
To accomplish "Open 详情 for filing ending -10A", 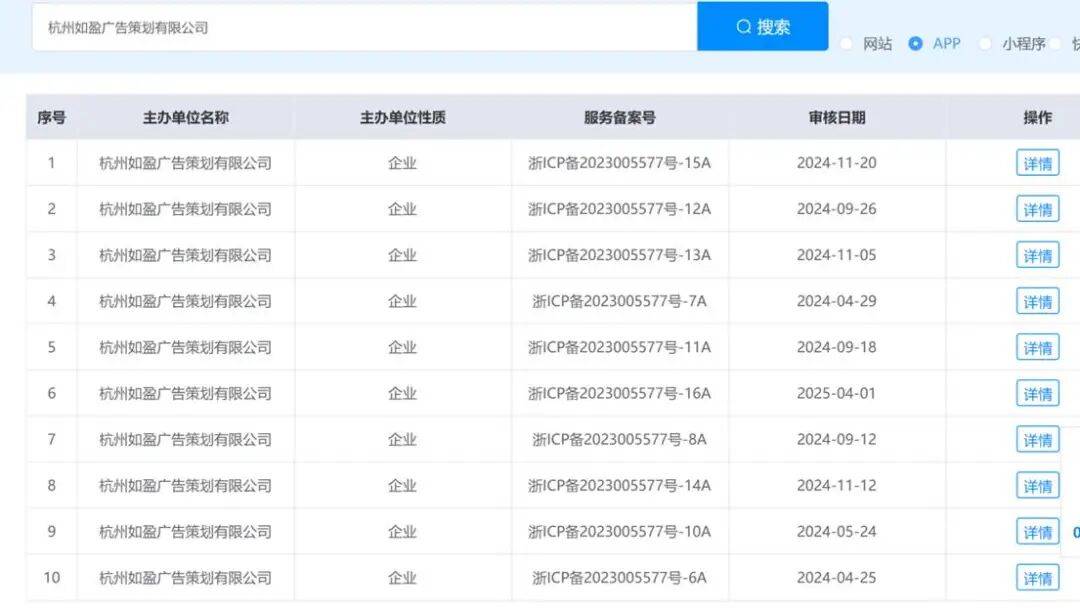I will [1037, 531].
